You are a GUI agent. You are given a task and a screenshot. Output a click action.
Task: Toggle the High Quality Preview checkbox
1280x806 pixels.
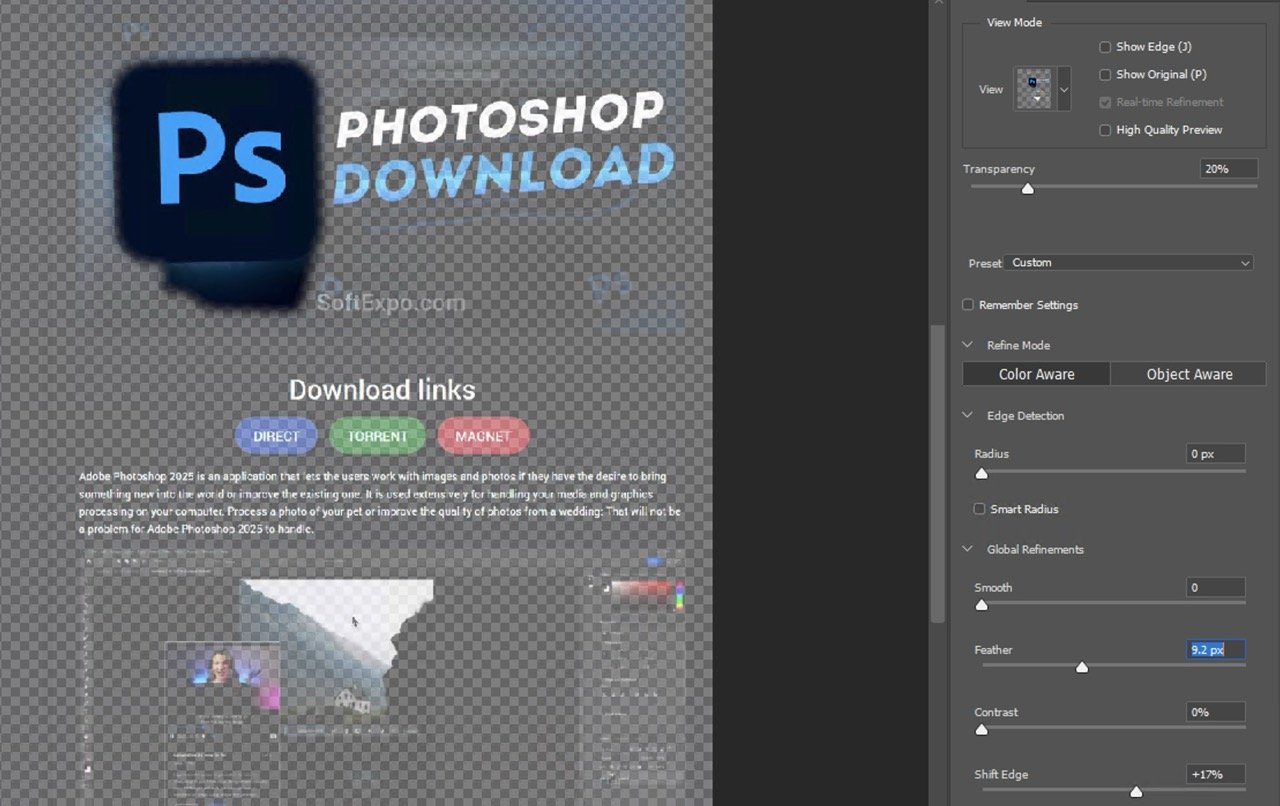pyautogui.click(x=1105, y=130)
